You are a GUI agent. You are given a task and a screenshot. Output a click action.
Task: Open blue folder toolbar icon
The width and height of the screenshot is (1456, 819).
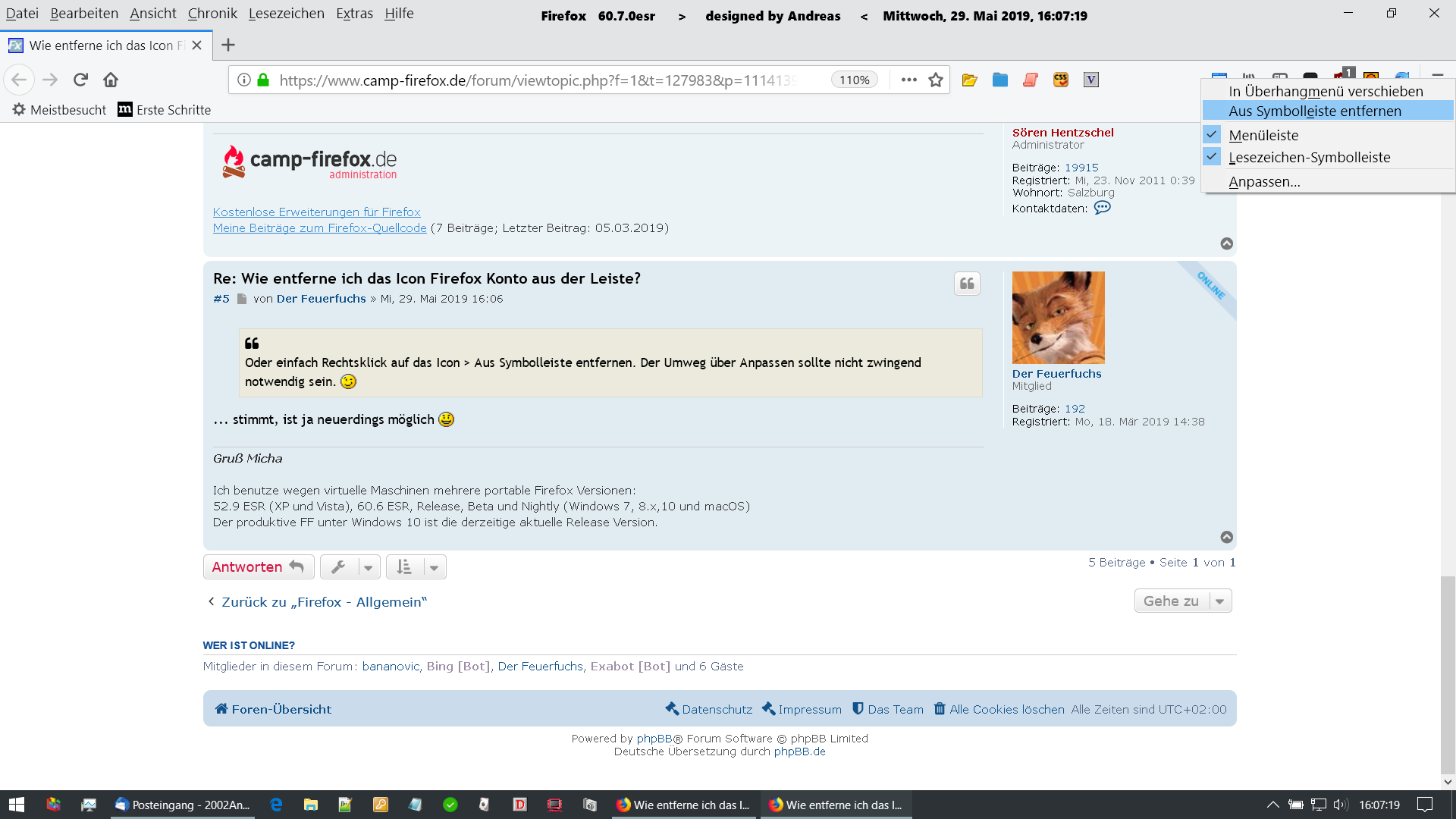tap(999, 80)
